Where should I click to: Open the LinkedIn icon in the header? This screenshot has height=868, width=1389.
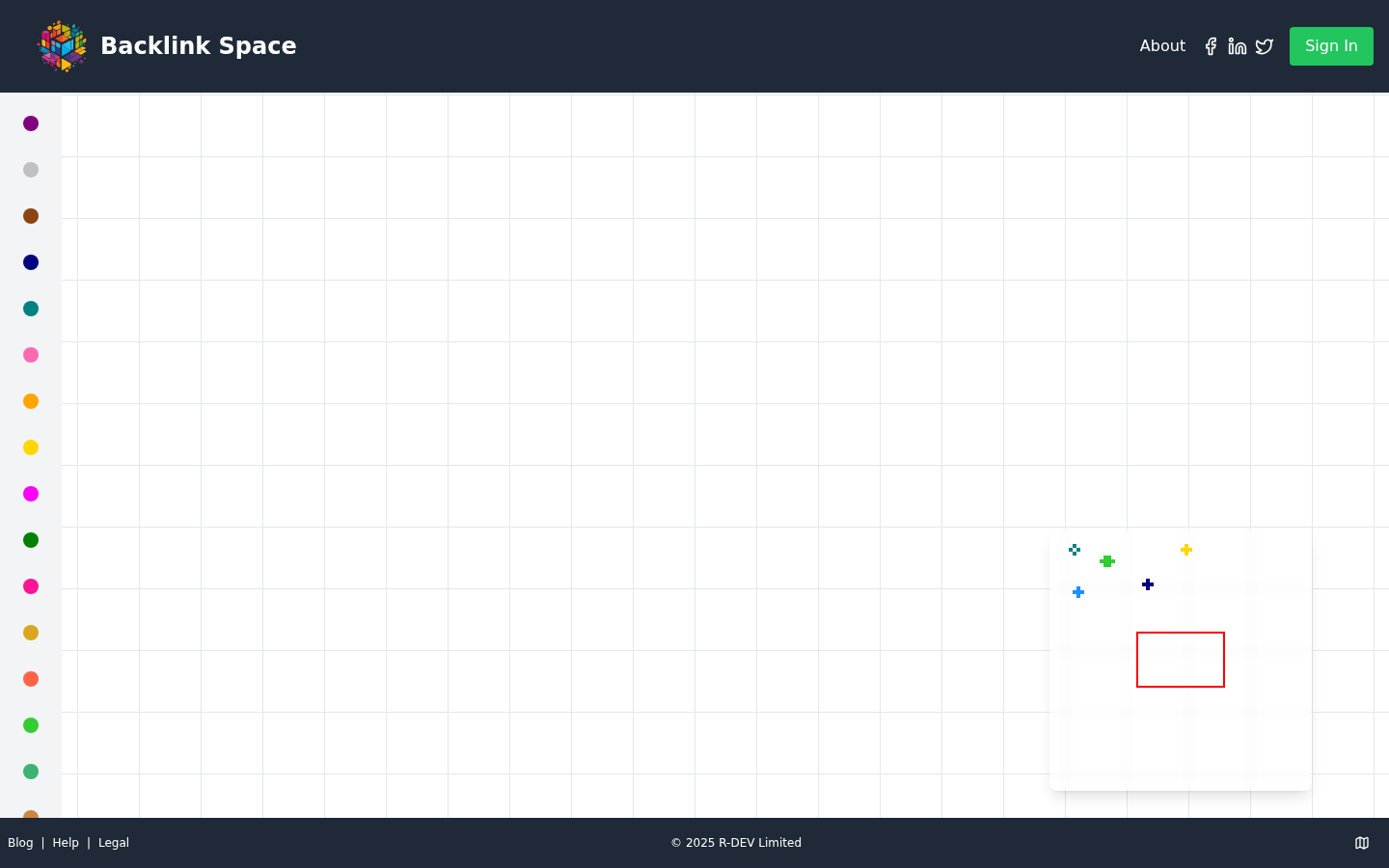point(1238,45)
